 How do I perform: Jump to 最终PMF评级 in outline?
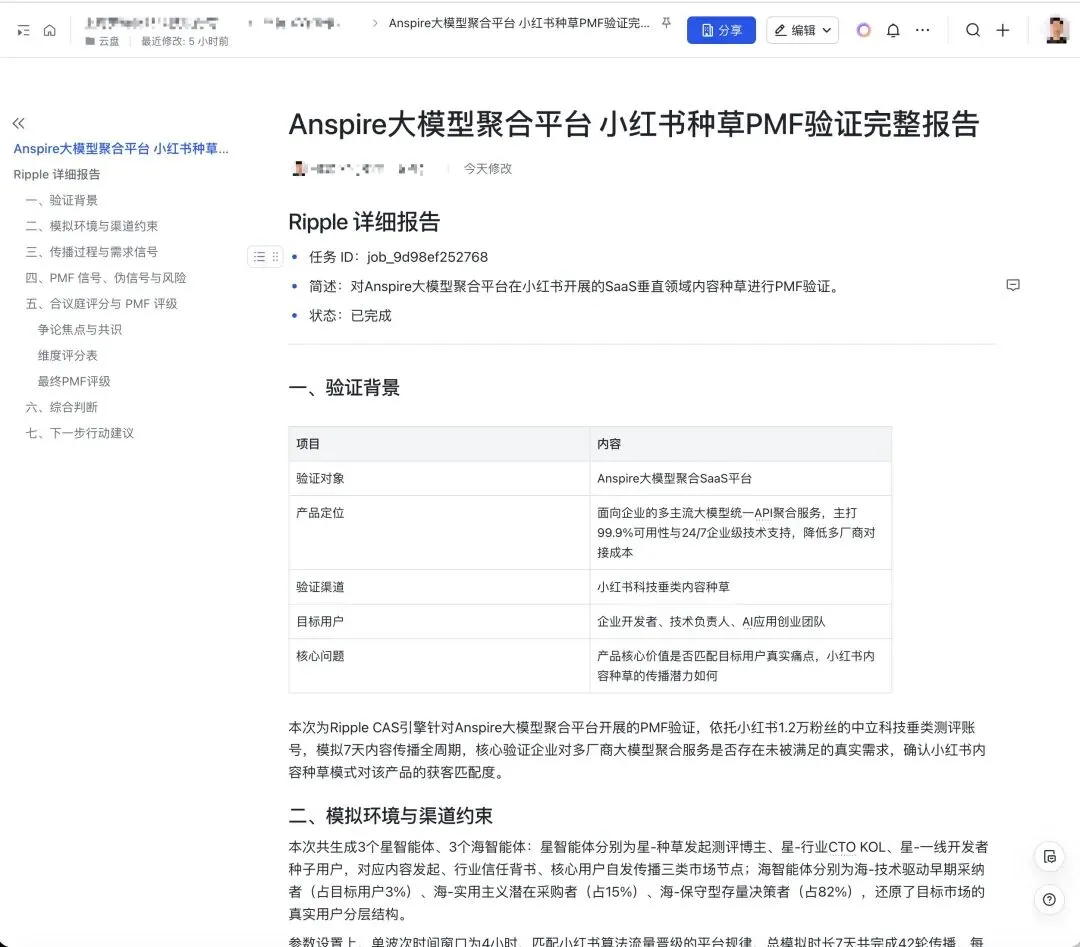tap(74, 382)
